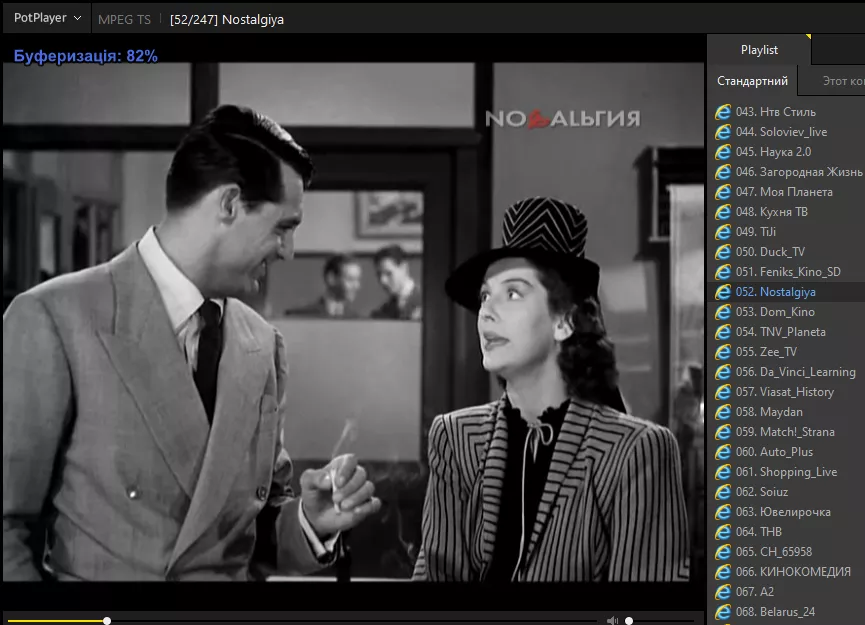Click the MPEG TS format label
Viewport: 865px width, 625px height.
click(x=124, y=20)
